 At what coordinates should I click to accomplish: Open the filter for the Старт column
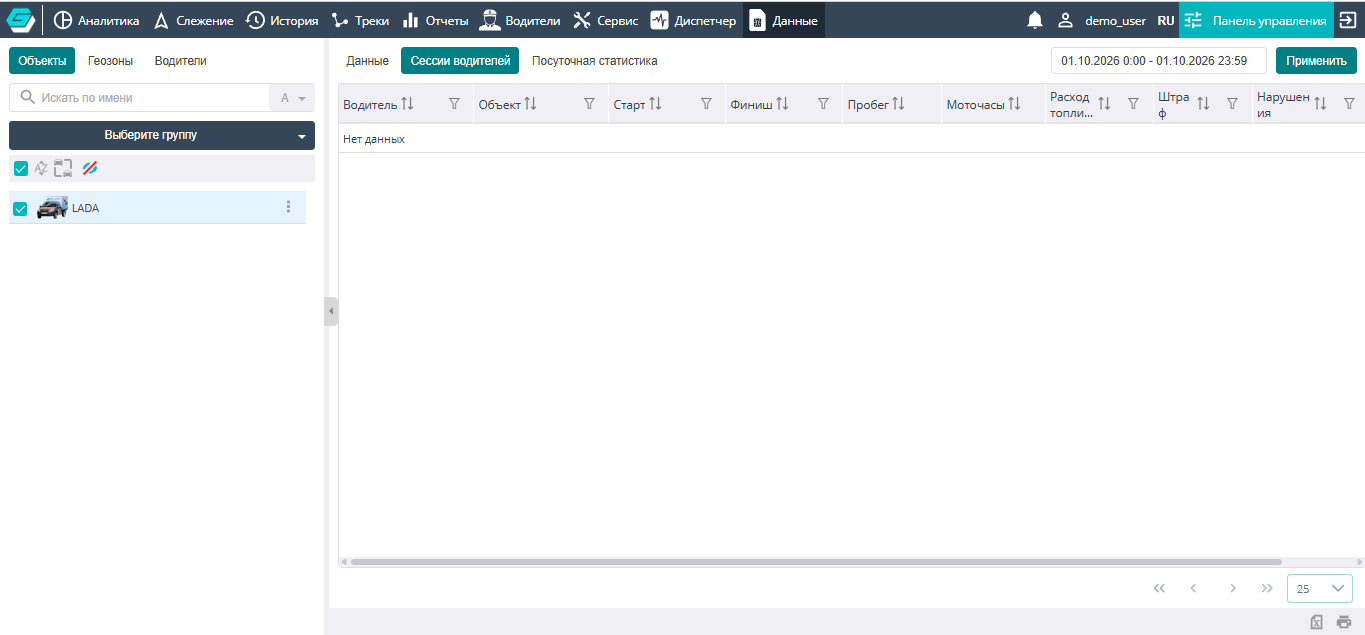706,104
